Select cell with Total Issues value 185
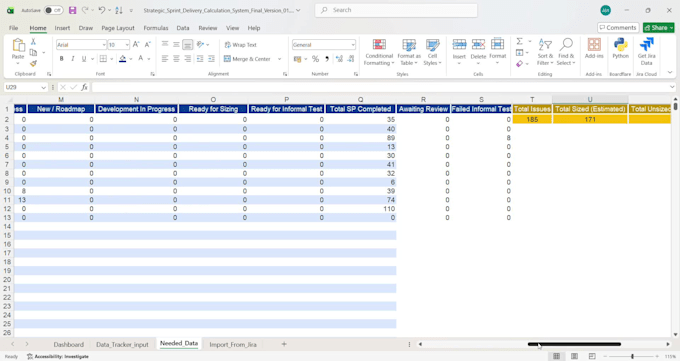The height and width of the screenshot is (361, 680). (532, 119)
